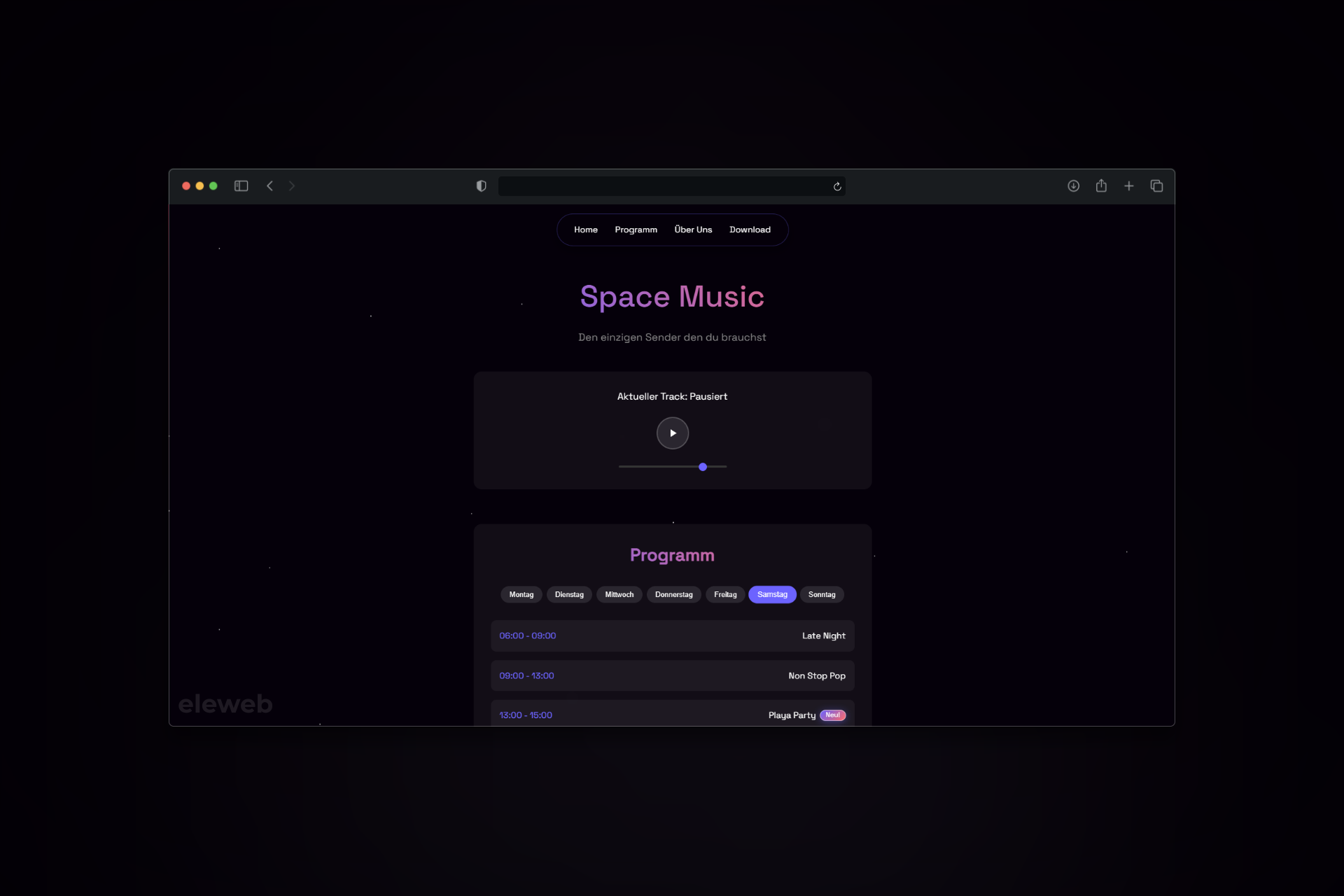Screen dimensions: 1344x896
Task: Switch to the Mittwoch day tab
Action: coord(619,594)
